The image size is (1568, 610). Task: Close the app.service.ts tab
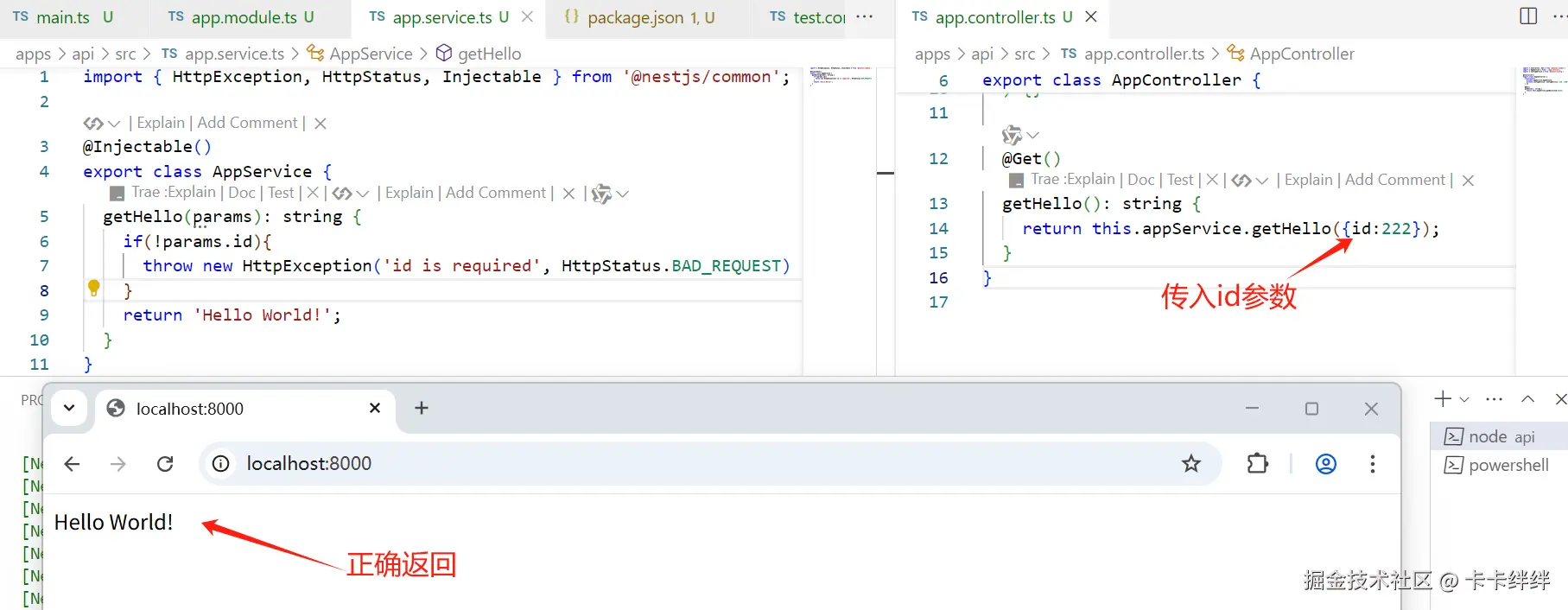[x=527, y=17]
